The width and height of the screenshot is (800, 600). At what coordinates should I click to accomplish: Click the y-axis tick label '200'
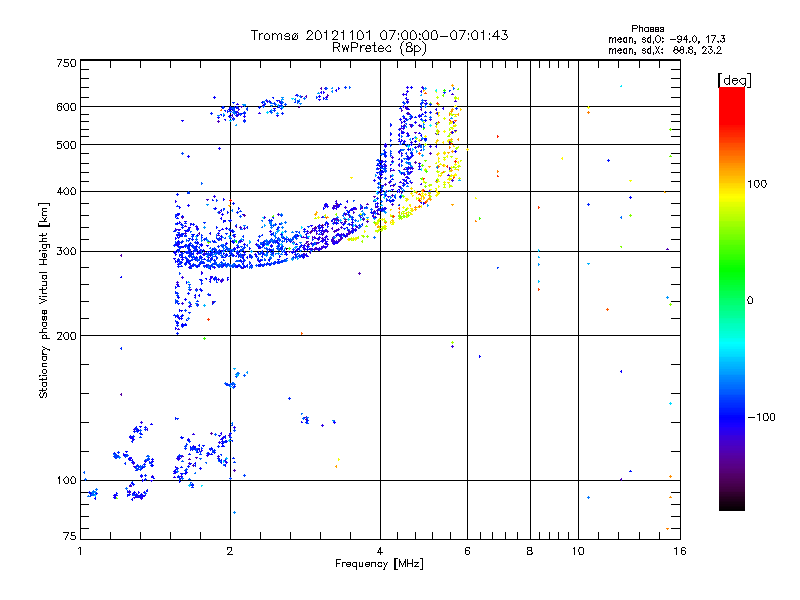pos(66,336)
